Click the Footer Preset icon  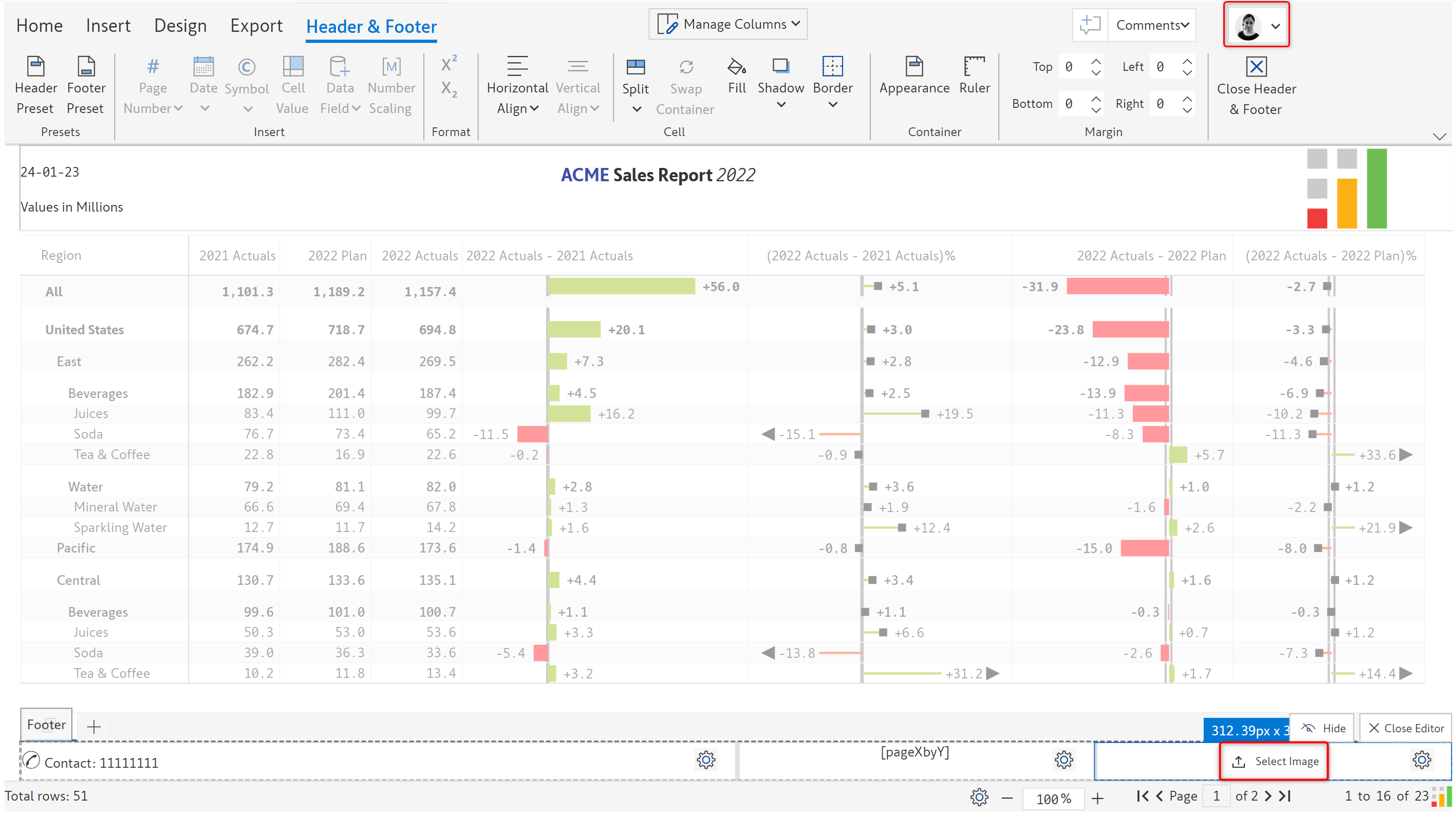(86, 67)
